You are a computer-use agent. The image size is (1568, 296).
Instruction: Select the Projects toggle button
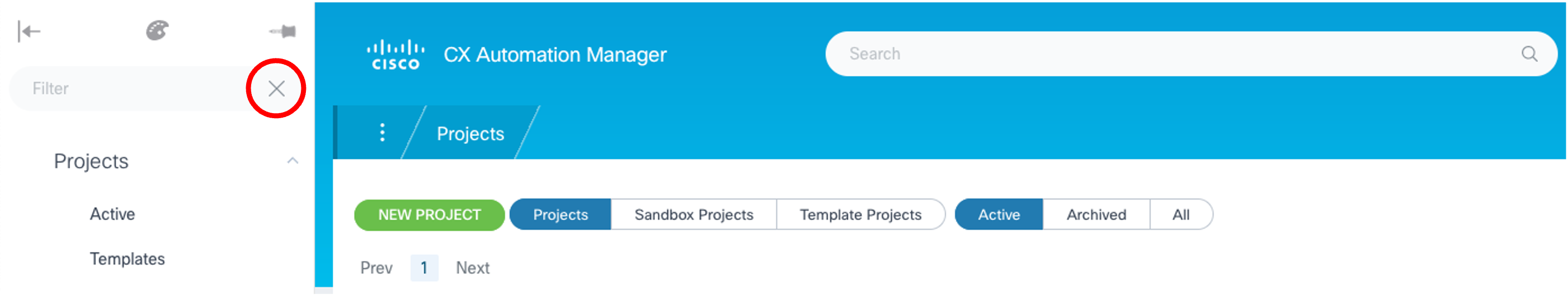pos(560,215)
